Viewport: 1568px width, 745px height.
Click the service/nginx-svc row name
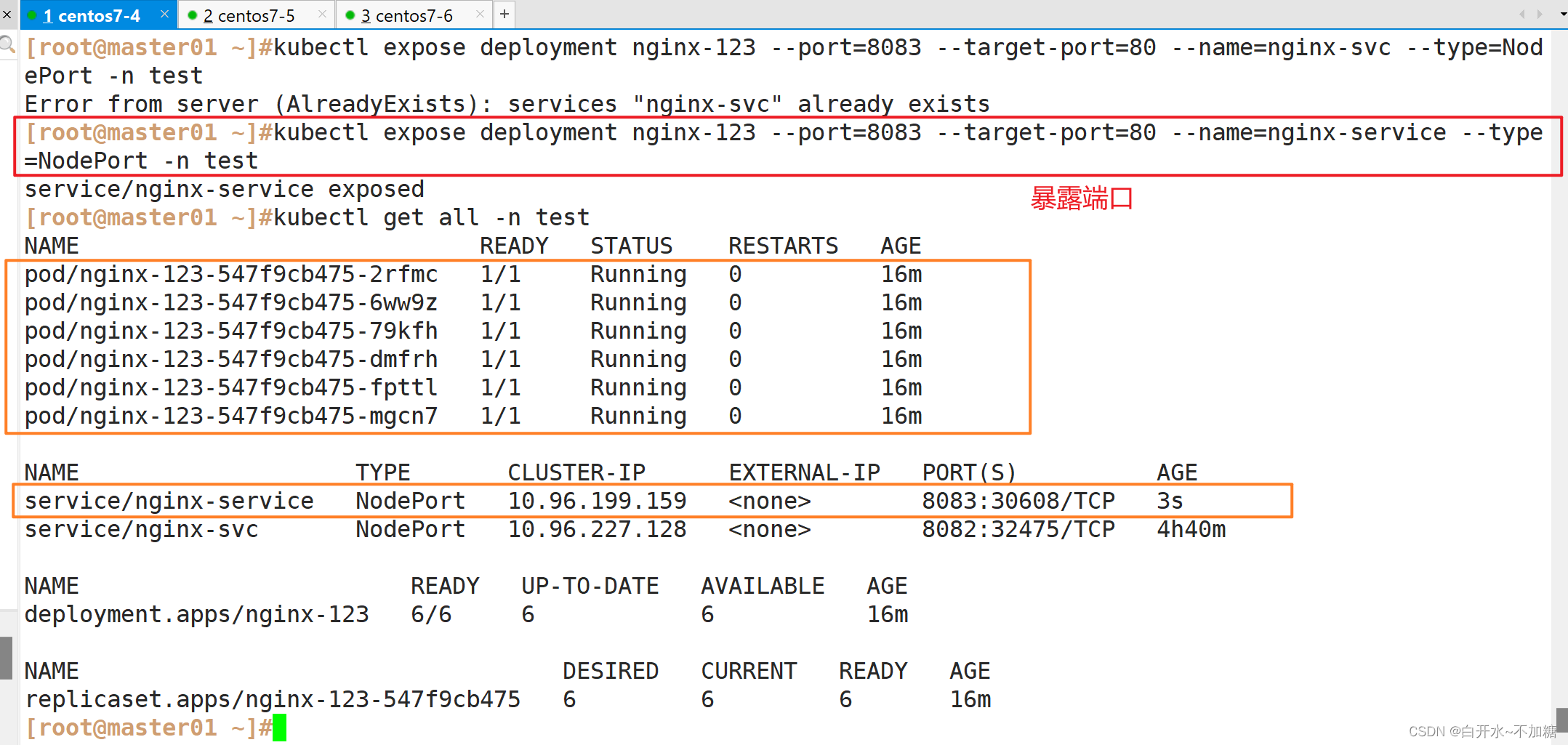coord(142,529)
